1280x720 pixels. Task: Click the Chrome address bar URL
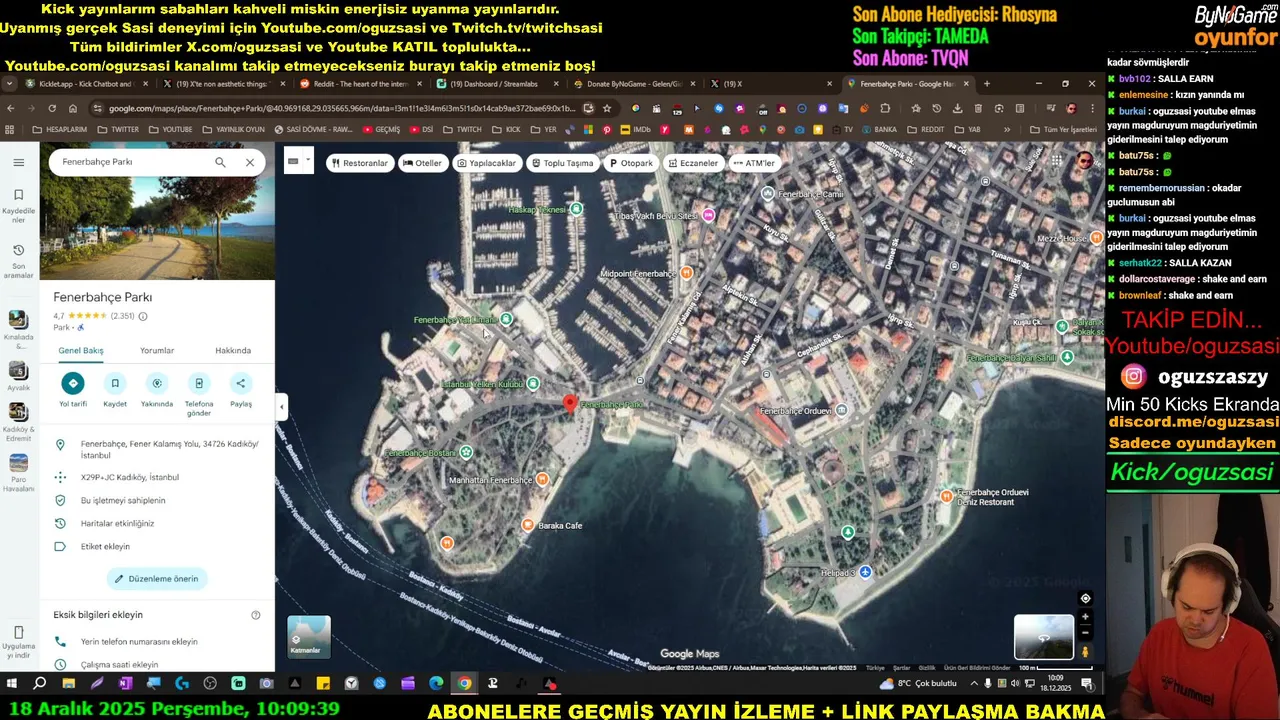click(342, 108)
